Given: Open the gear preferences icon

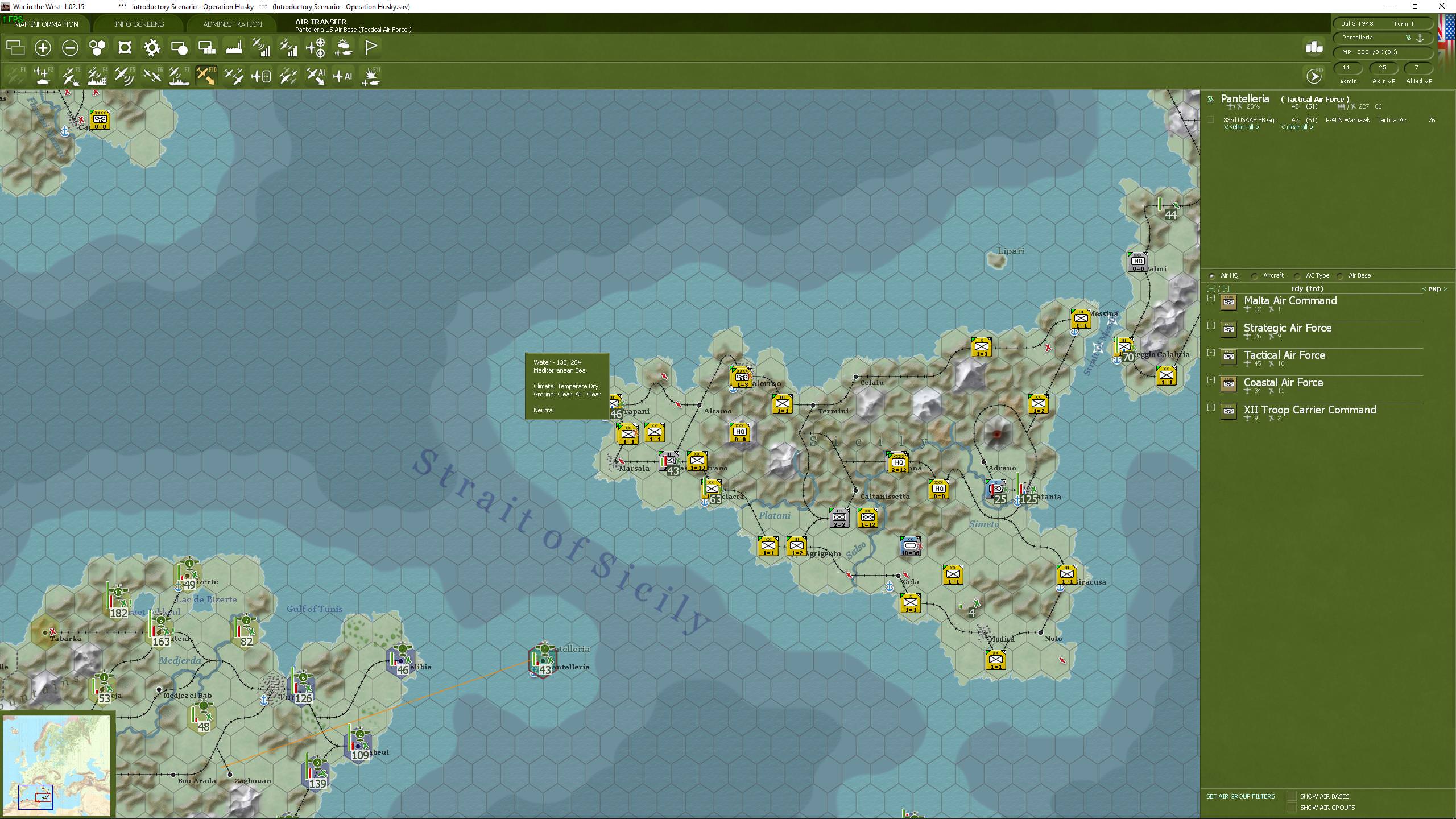Looking at the screenshot, I should [152, 48].
